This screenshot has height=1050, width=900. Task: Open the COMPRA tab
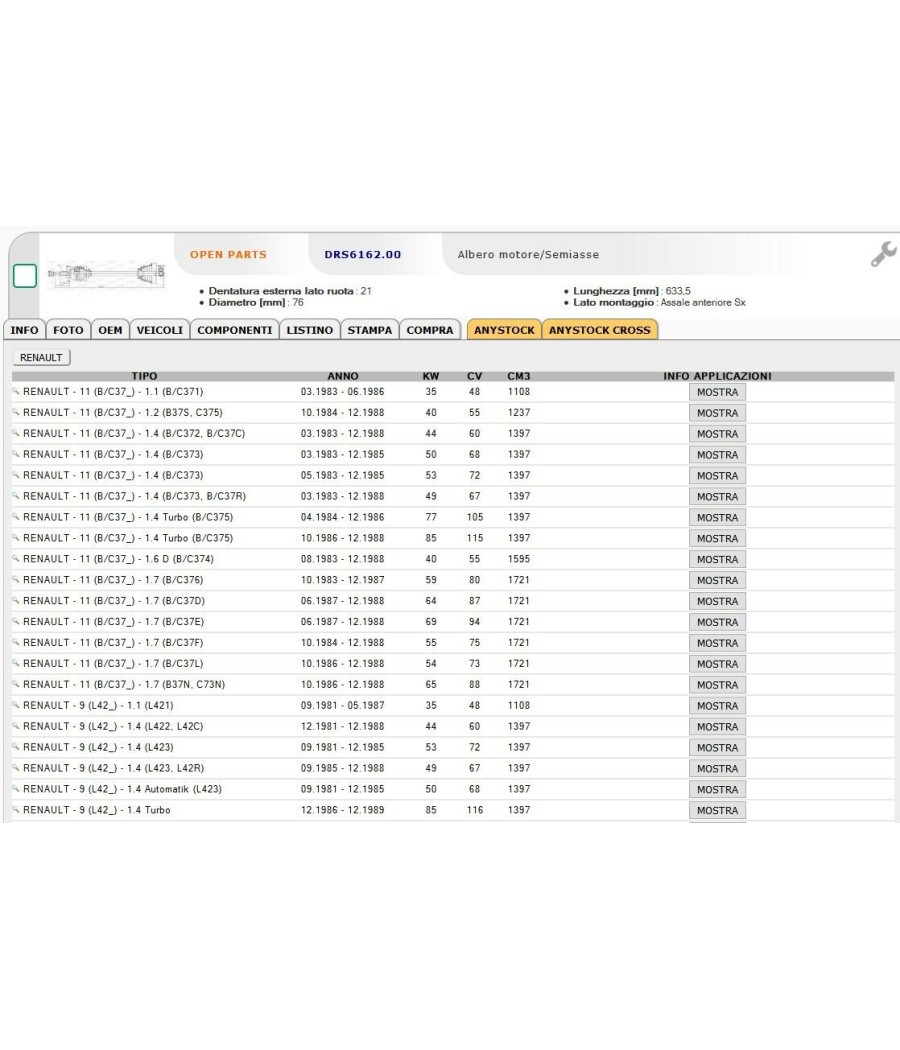[430, 330]
